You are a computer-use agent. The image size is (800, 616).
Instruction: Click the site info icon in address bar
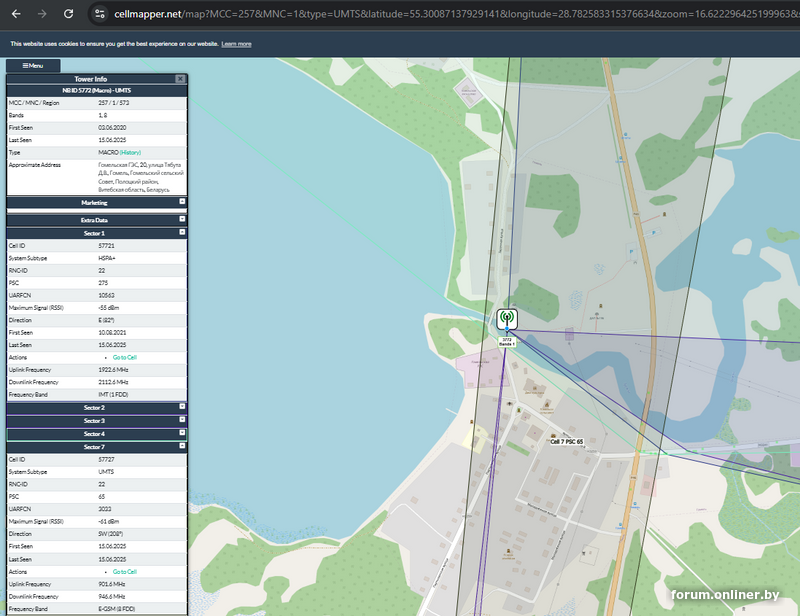(x=99, y=14)
